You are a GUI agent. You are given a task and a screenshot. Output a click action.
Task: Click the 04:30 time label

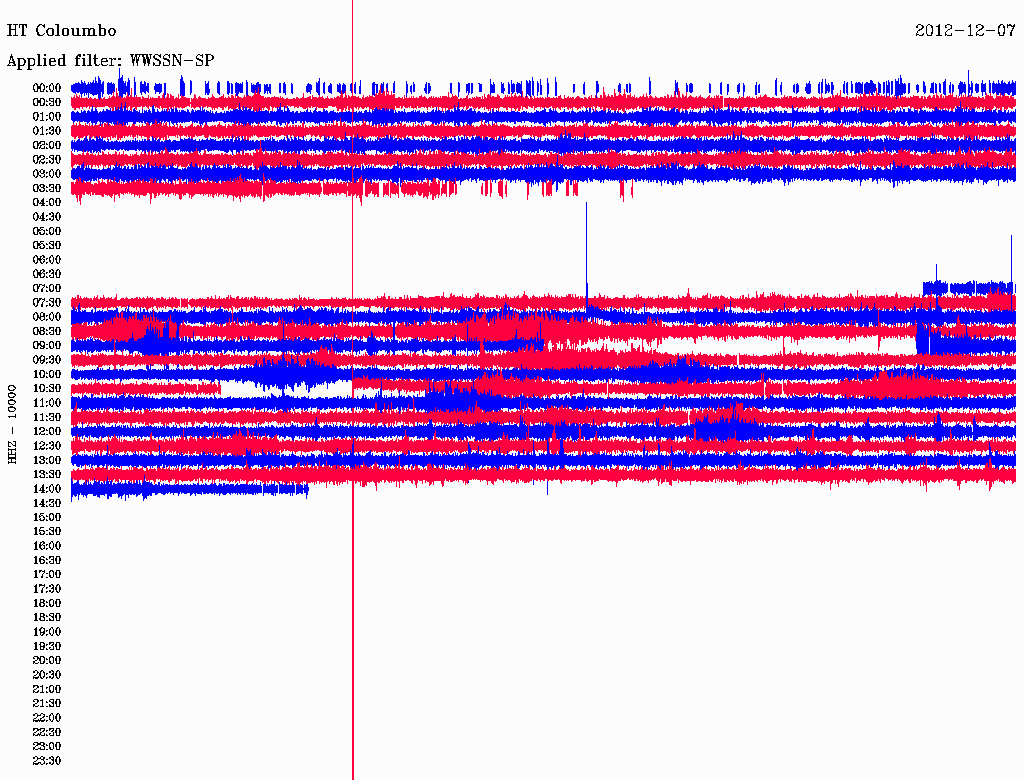[47, 217]
